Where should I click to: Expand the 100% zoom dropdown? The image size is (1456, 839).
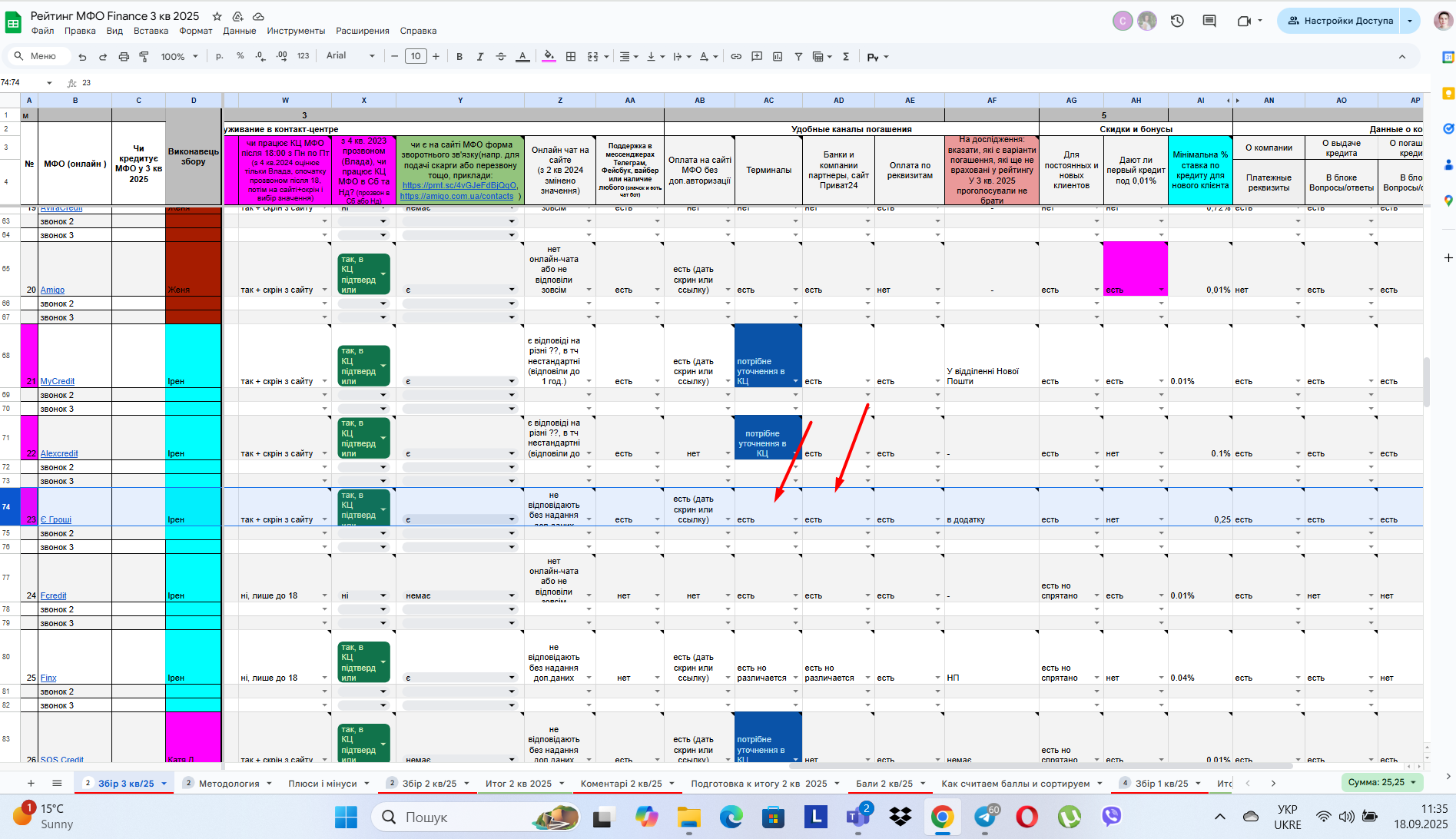click(179, 57)
